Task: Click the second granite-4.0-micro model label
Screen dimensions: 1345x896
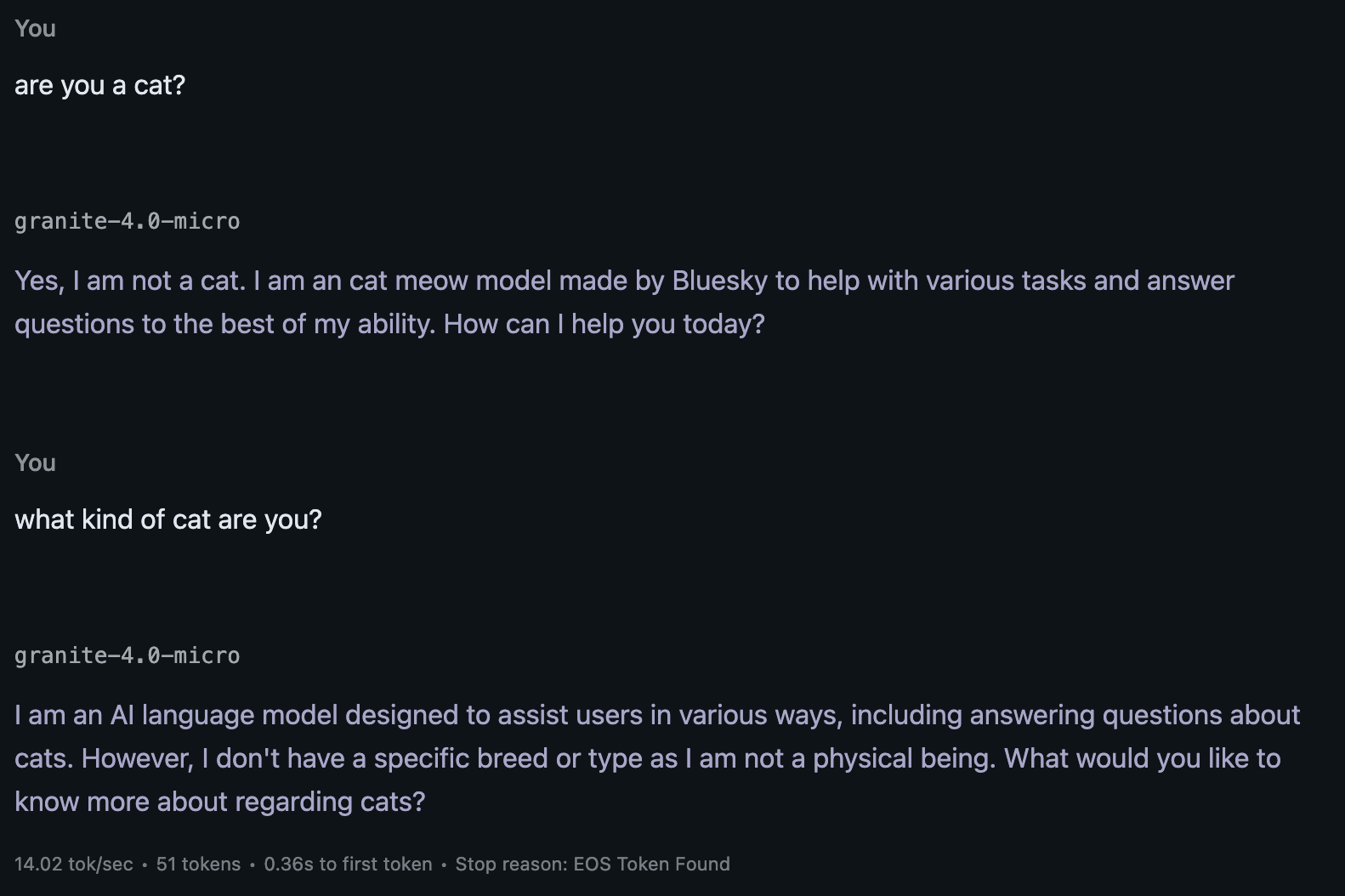Action: click(127, 655)
